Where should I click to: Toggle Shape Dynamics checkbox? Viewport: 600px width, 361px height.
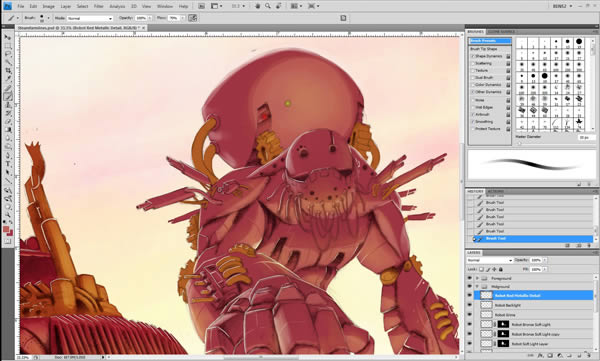tap(473, 56)
